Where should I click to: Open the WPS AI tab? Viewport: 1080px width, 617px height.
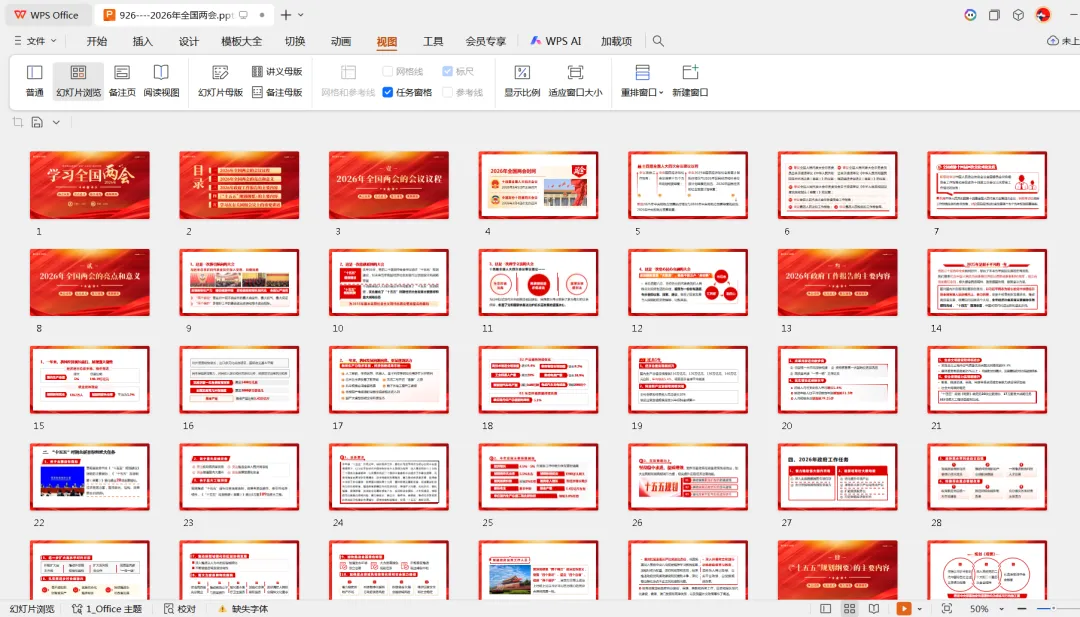(x=556, y=41)
